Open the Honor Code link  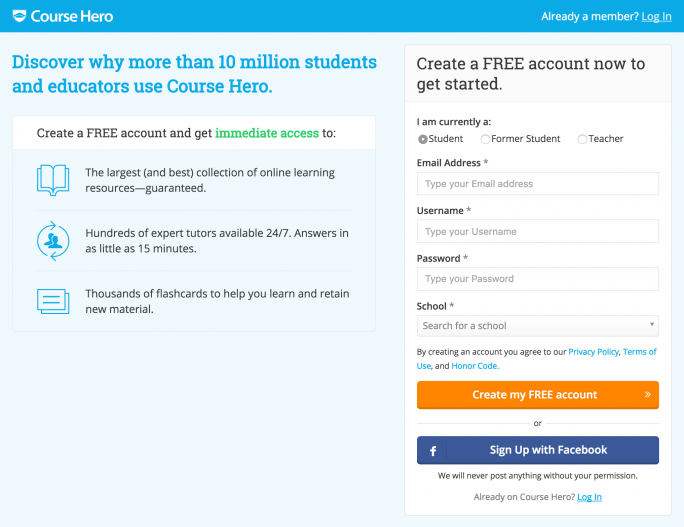tap(475, 366)
